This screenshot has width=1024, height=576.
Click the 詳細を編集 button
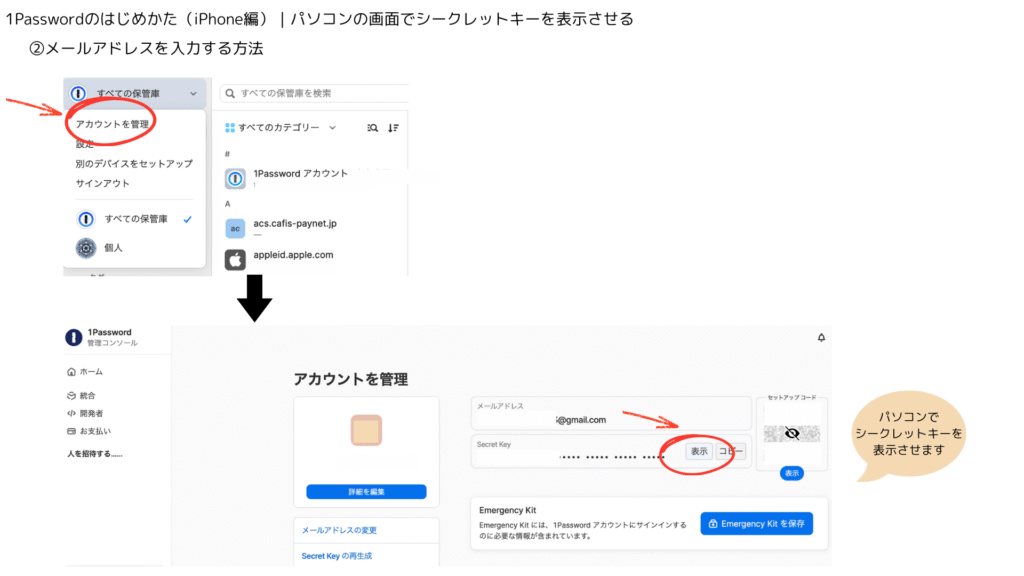tap(366, 492)
